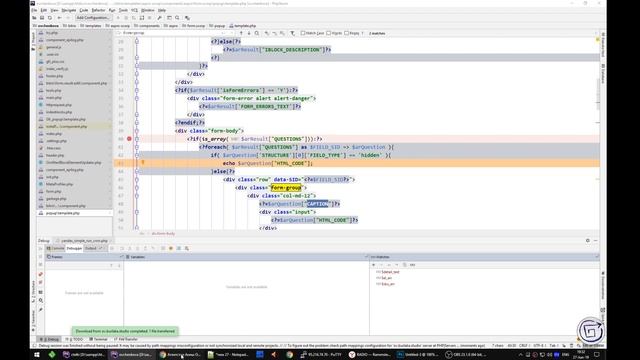
Task: Open the Refactor menu
Action: [98, 10]
